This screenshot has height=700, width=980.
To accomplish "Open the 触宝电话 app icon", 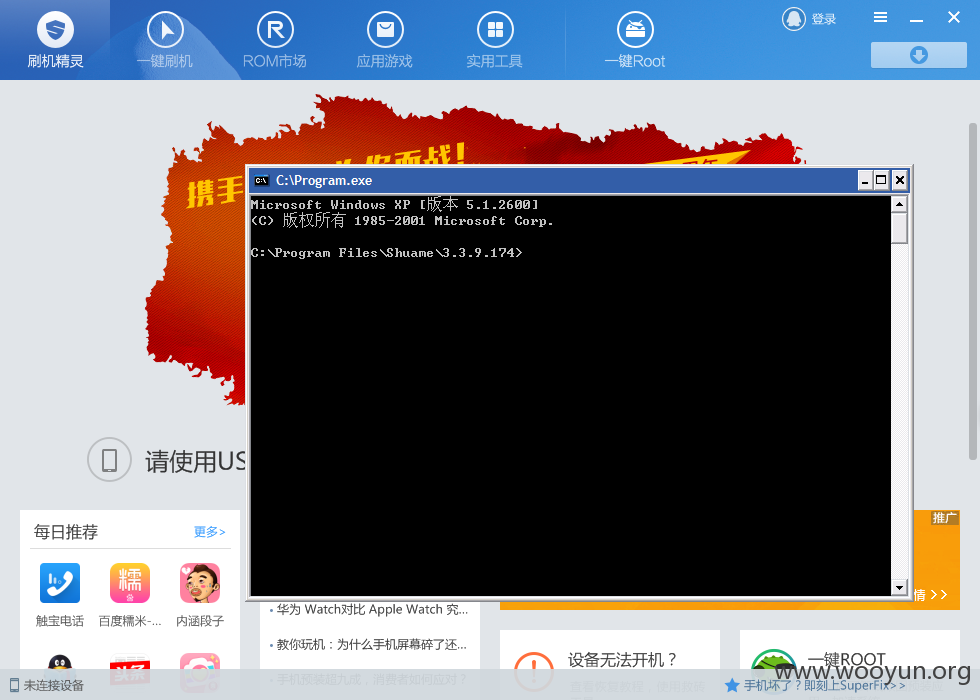I will coord(60,583).
